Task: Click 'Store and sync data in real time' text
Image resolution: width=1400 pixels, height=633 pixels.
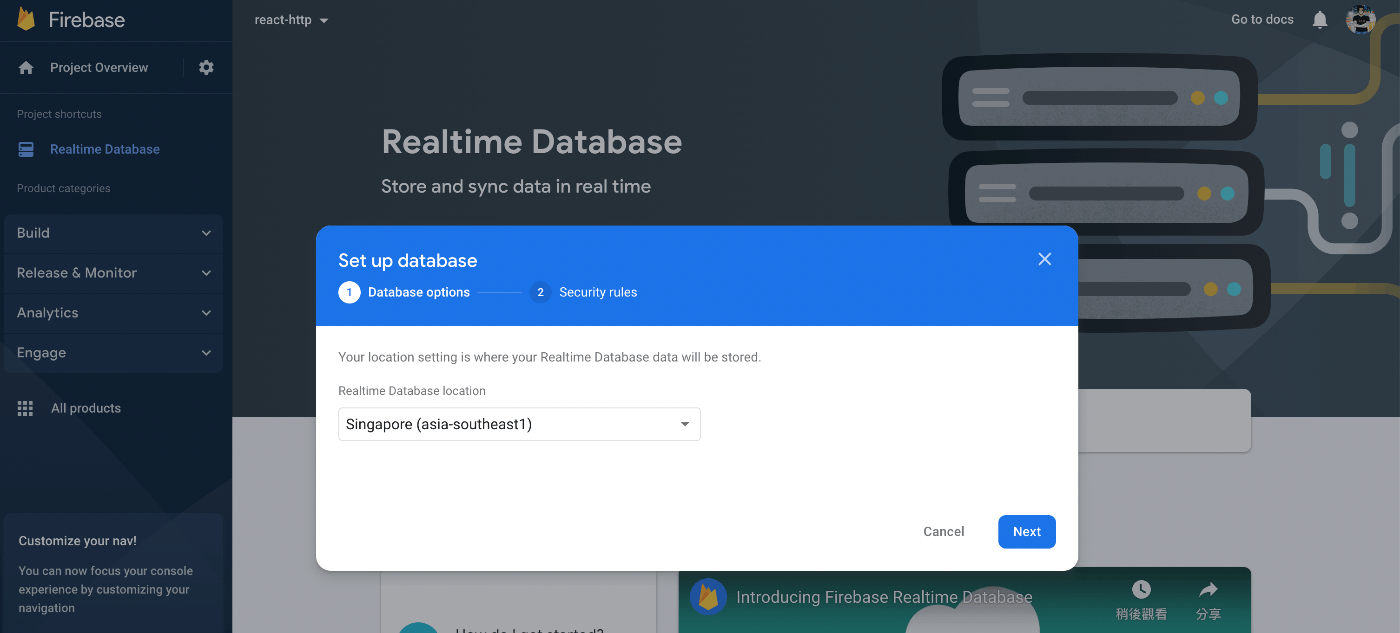Action: click(516, 186)
